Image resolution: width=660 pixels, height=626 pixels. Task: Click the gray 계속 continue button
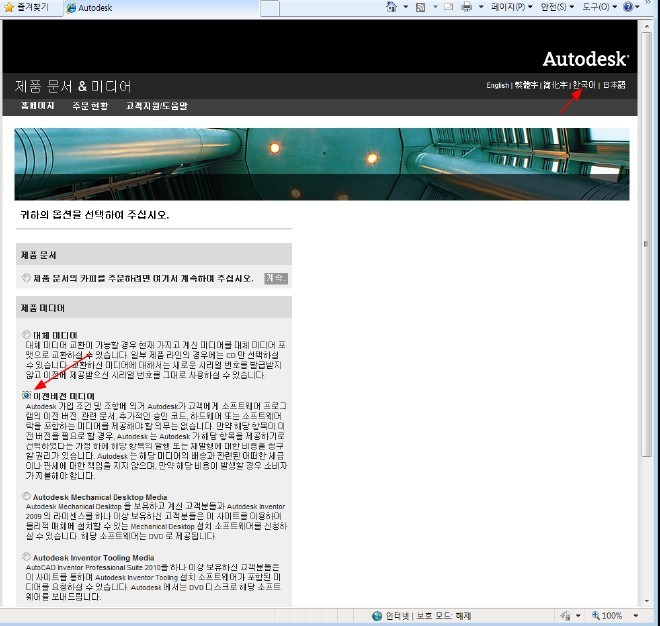[276, 278]
